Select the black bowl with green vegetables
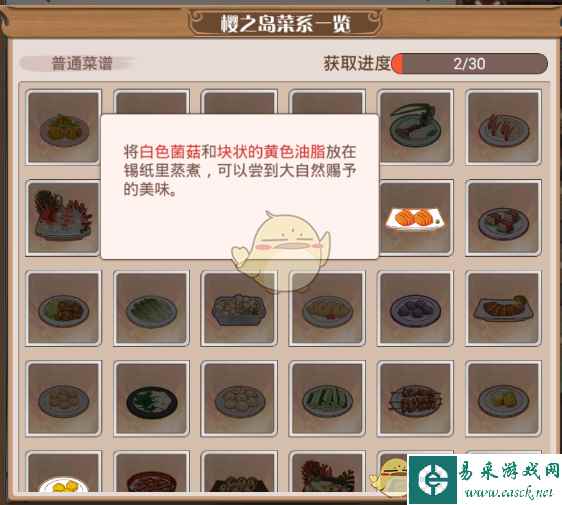The image size is (562, 505). pyautogui.click(x=152, y=399)
